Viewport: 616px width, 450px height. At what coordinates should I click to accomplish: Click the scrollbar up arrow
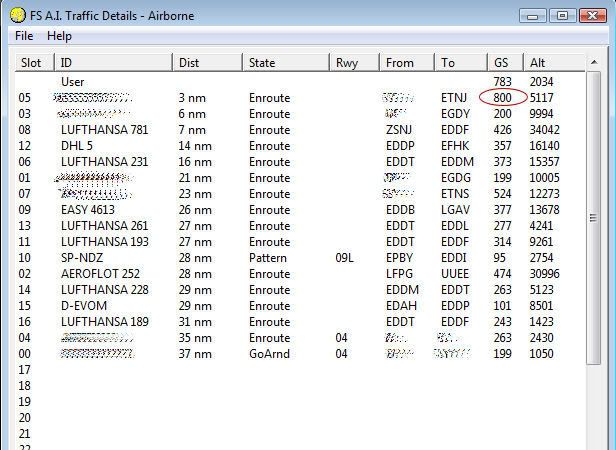pos(594,62)
